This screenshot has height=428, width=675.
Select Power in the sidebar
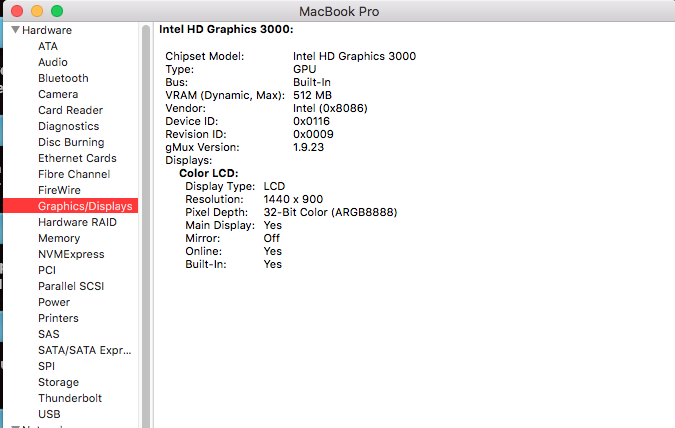coord(54,302)
